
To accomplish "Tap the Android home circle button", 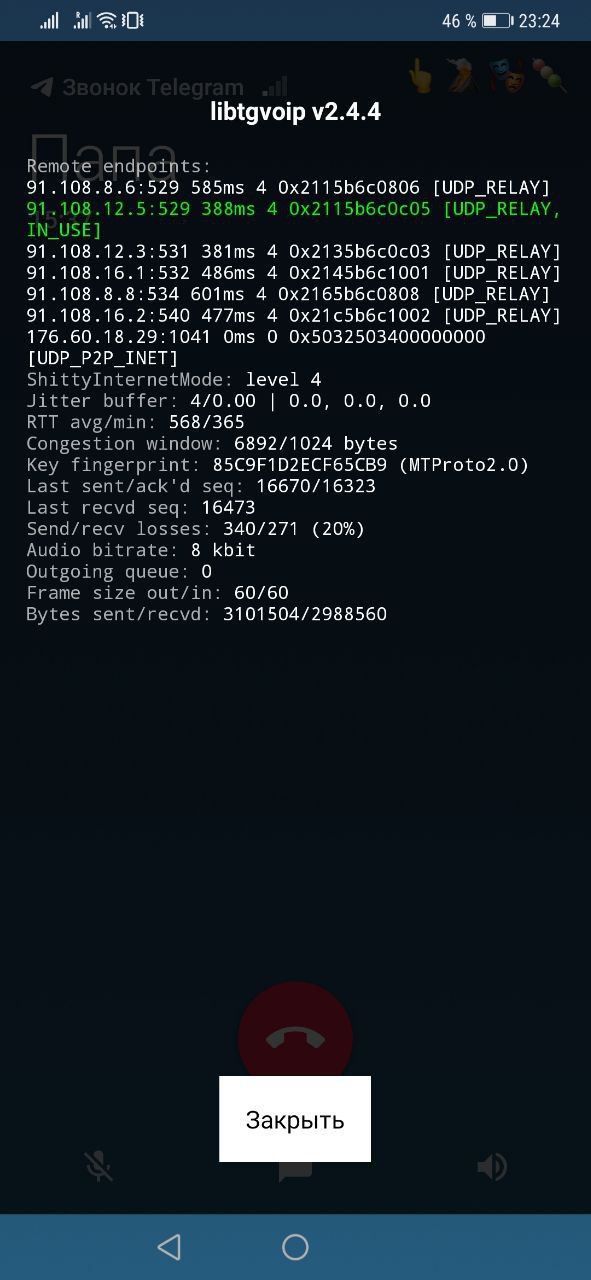I will [x=295, y=1246].
